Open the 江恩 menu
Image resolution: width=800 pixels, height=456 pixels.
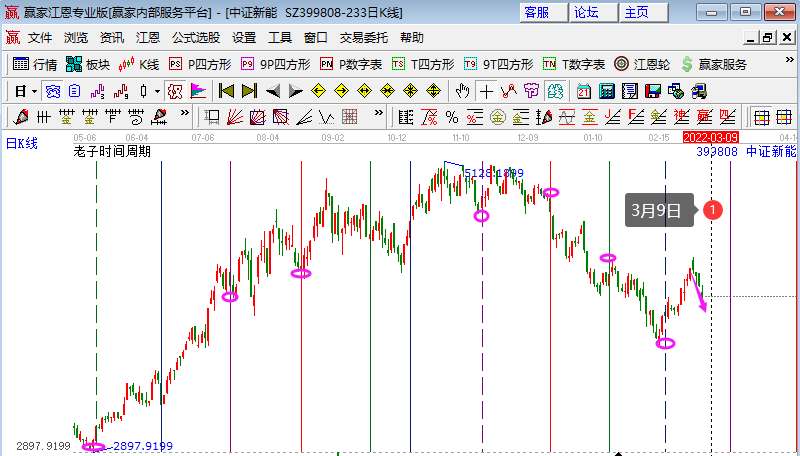click(148, 38)
